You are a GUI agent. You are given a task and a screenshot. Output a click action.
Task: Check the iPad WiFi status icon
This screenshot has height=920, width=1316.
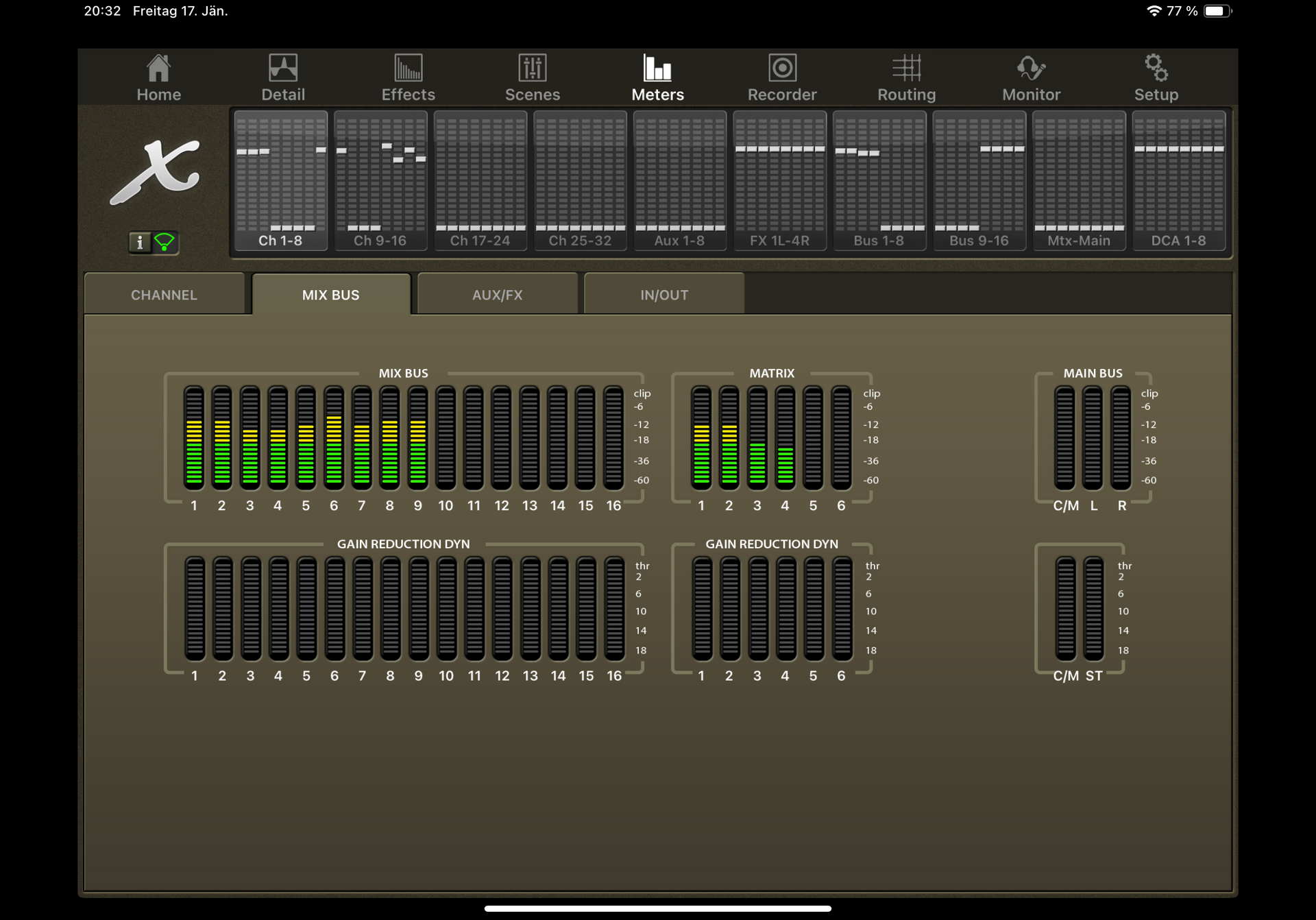coord(1154,11)
